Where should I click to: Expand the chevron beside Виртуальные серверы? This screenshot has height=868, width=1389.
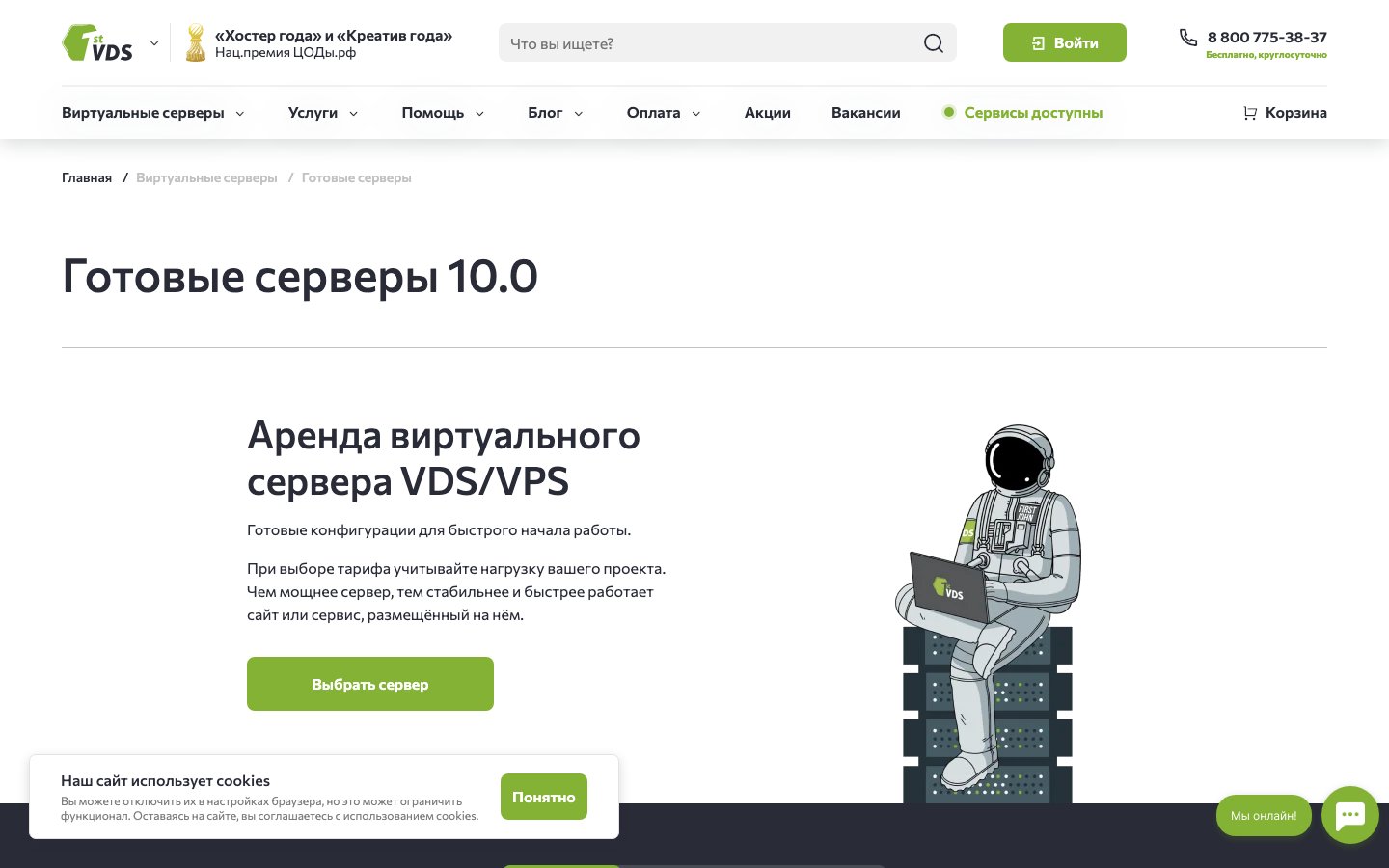[x=240, y=114]
